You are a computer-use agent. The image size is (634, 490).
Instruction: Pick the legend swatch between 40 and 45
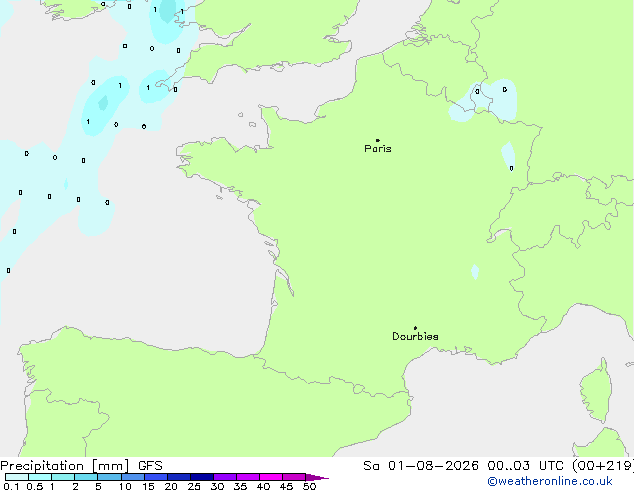271,477
